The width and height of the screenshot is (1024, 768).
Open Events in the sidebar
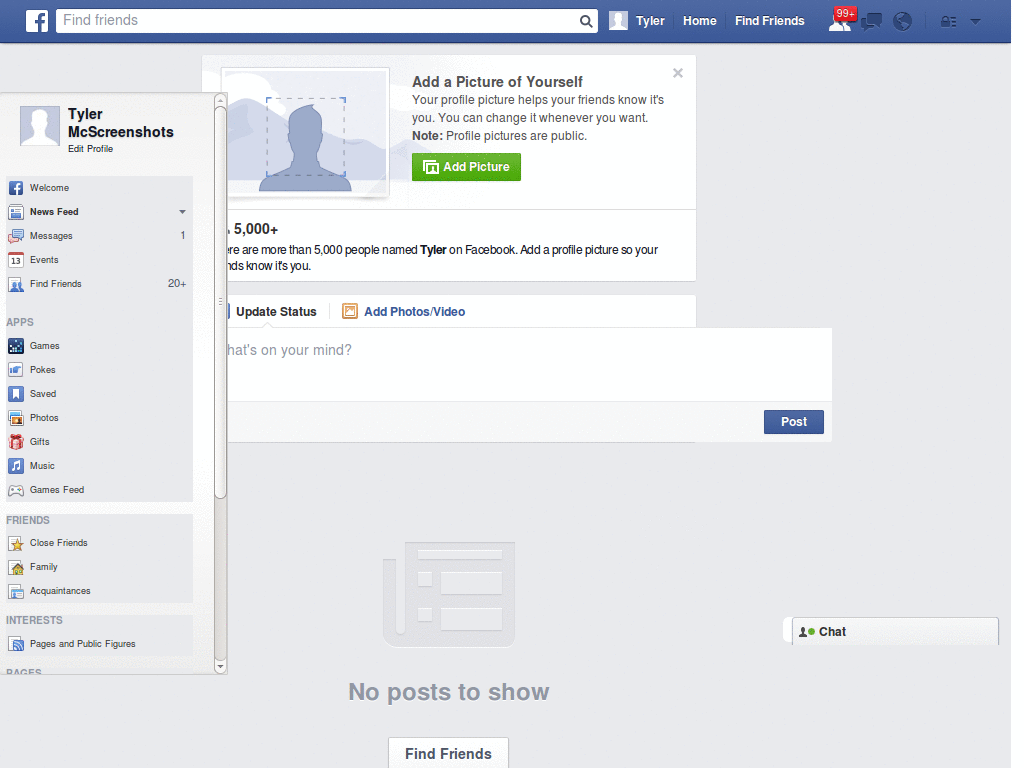(100, 260)
